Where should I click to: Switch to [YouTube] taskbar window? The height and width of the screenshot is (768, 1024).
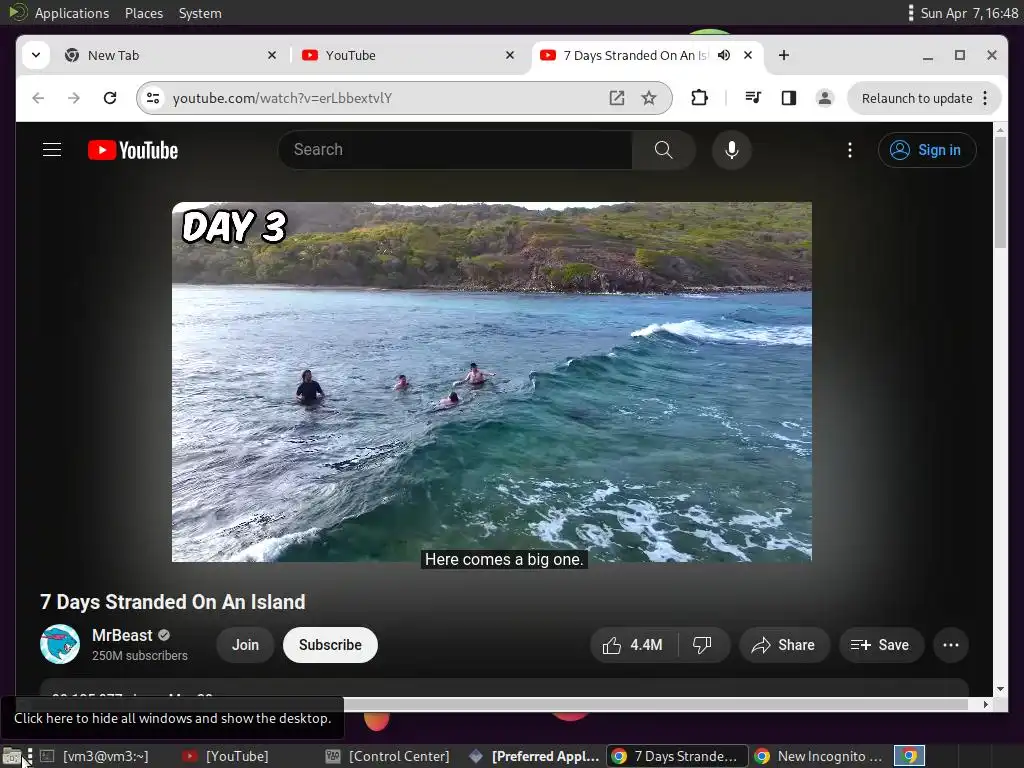[x=226, y=756]
